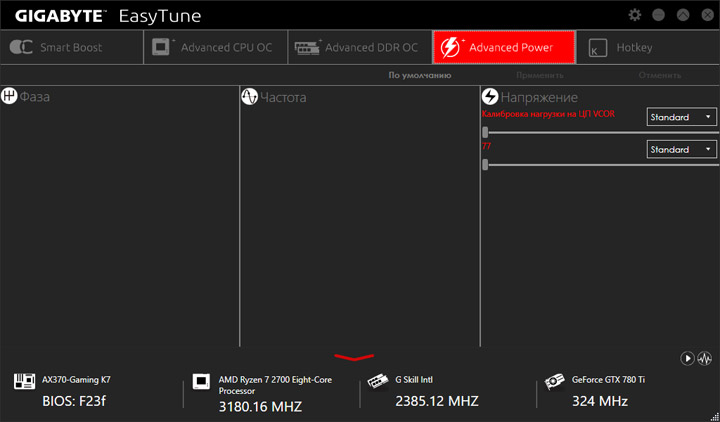720x422 pixels.
Task: Click the По умолчанию button
Action: click(x=420, y=75)
